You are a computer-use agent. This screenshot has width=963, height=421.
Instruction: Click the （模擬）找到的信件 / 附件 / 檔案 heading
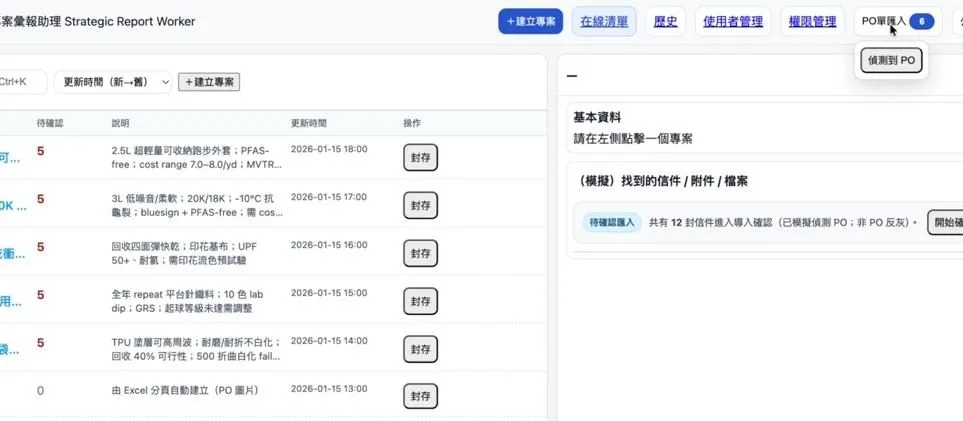coord(663,181)
